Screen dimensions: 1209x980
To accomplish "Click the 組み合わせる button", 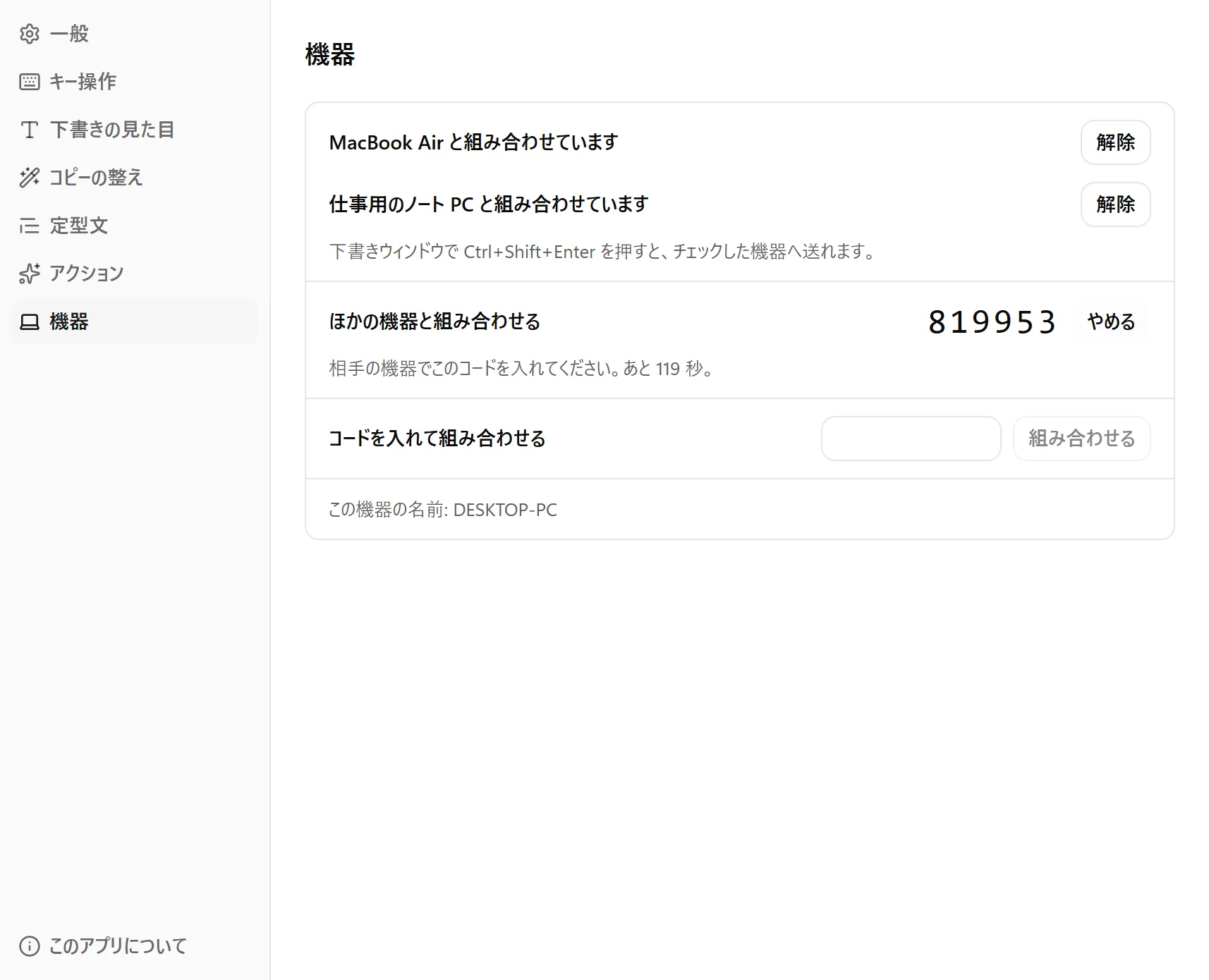I will (1082, 439).
